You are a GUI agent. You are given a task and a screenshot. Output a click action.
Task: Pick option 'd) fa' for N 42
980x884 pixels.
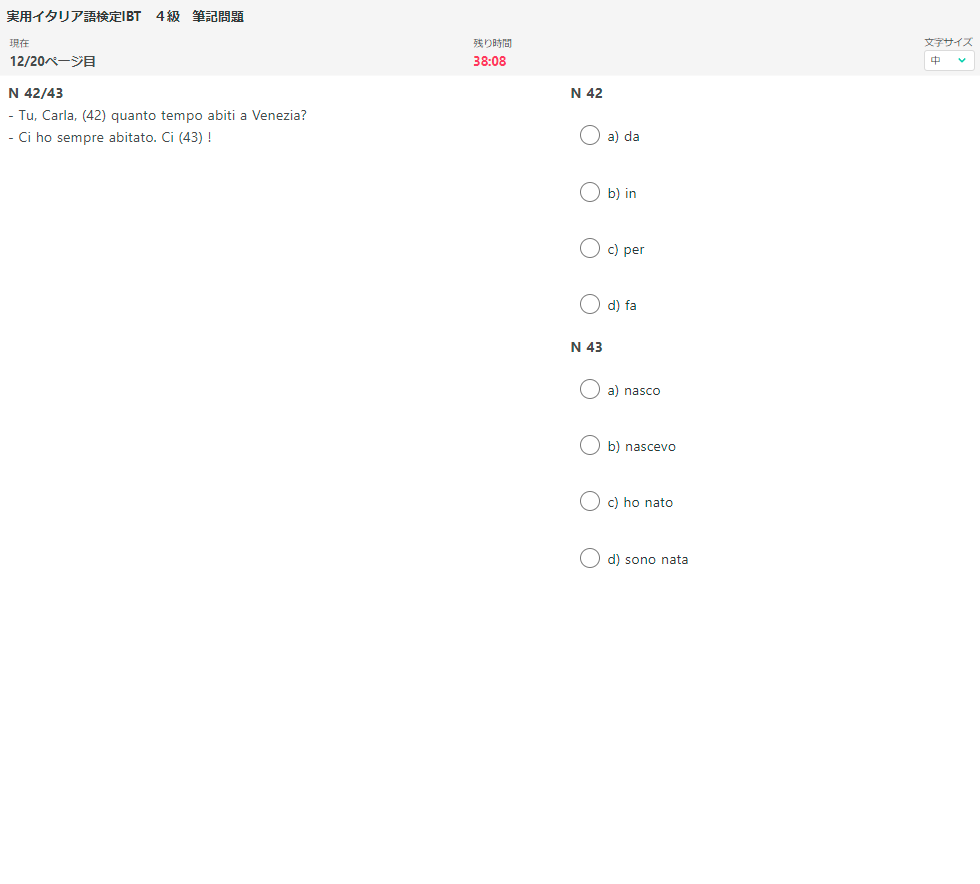589,304
